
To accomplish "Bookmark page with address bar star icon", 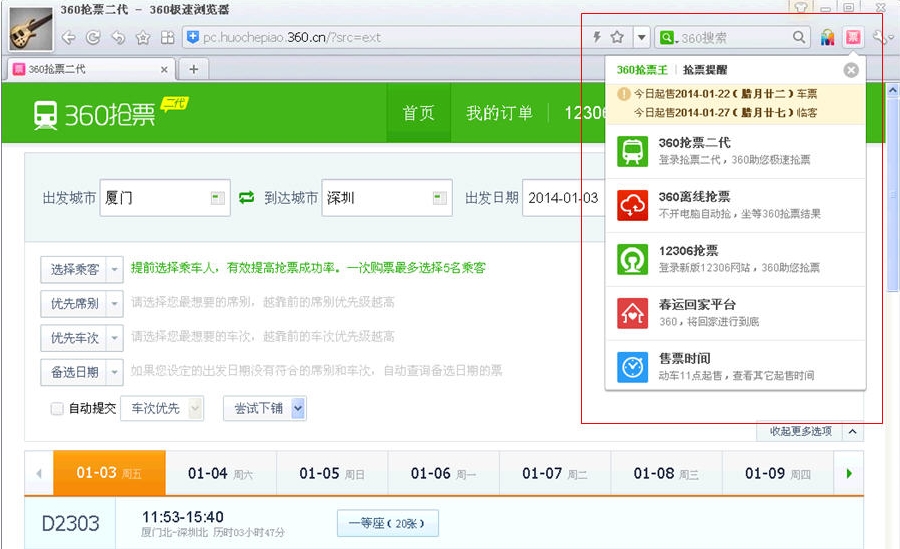I will (617, 37).
